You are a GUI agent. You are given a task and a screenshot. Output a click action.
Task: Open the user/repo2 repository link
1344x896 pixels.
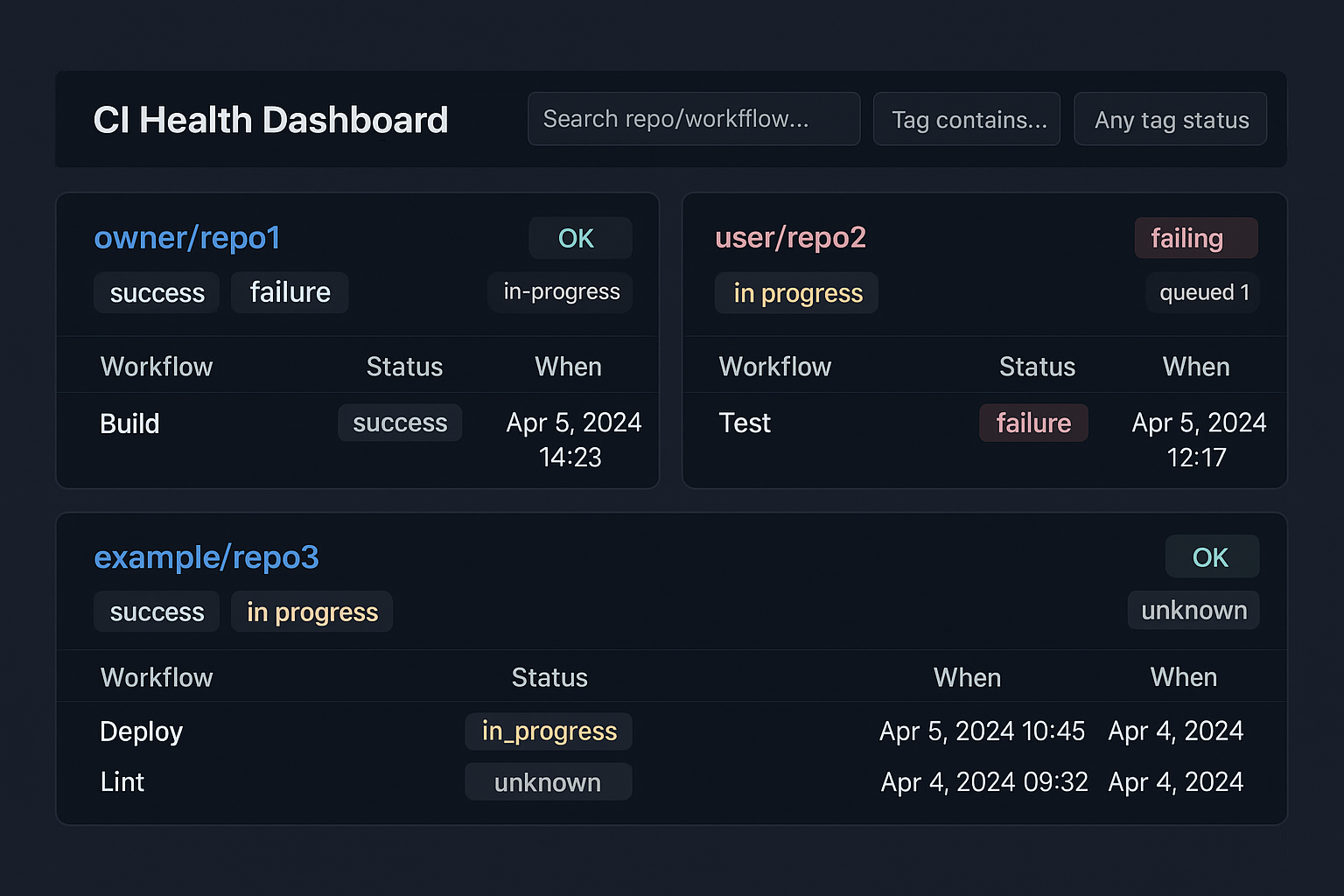tap(790, 237)
